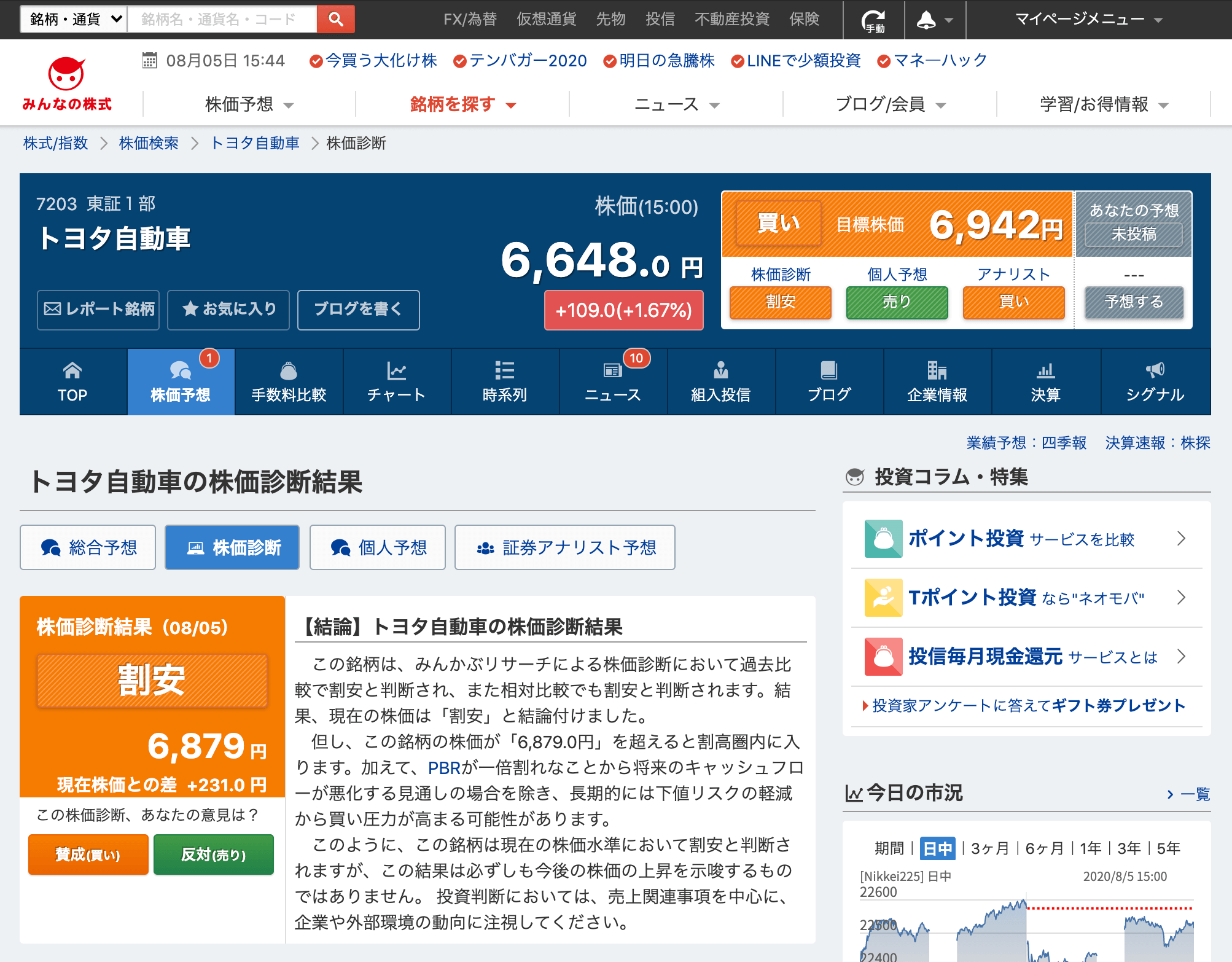Expand the マイページメニュー dropdown
This screenshot has width=1232, height=962.
pos(1088,19)
